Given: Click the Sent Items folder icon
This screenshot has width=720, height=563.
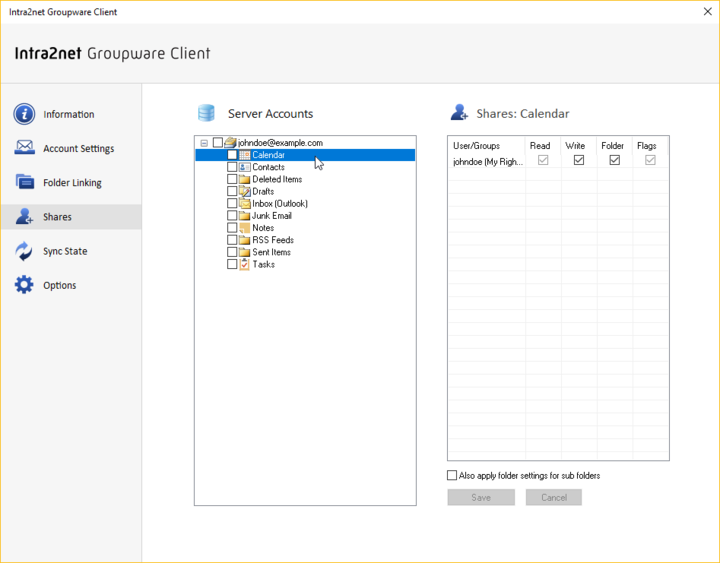Looking at the screenshot, I should (x=245, y=252).
